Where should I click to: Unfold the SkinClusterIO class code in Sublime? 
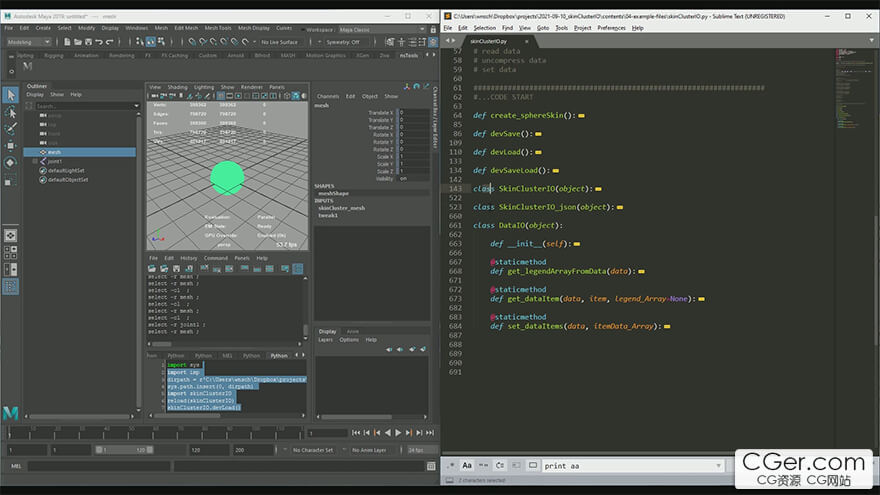click(598, 189)
